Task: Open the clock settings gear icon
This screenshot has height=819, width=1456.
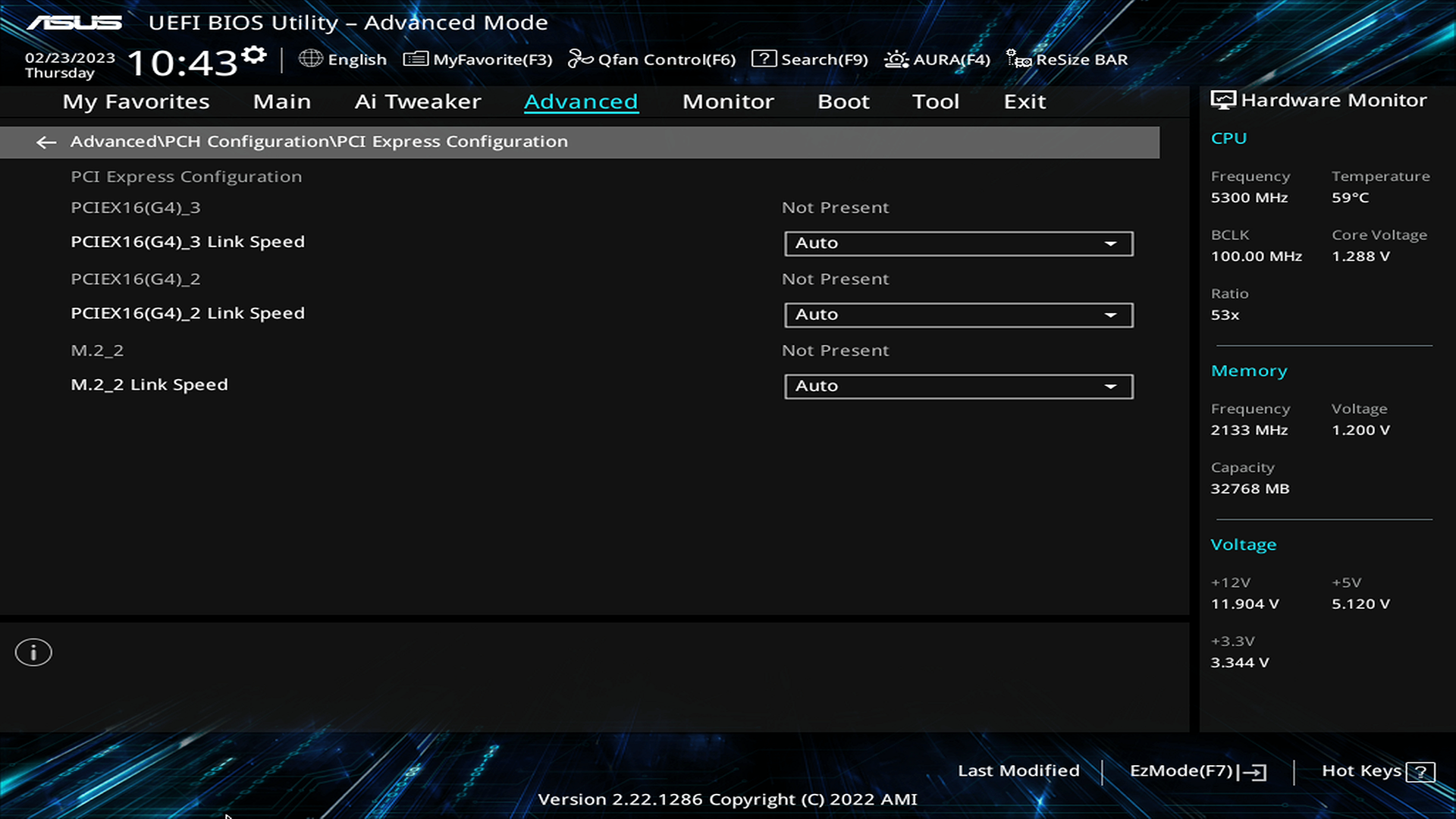Action: coord(255,55)
